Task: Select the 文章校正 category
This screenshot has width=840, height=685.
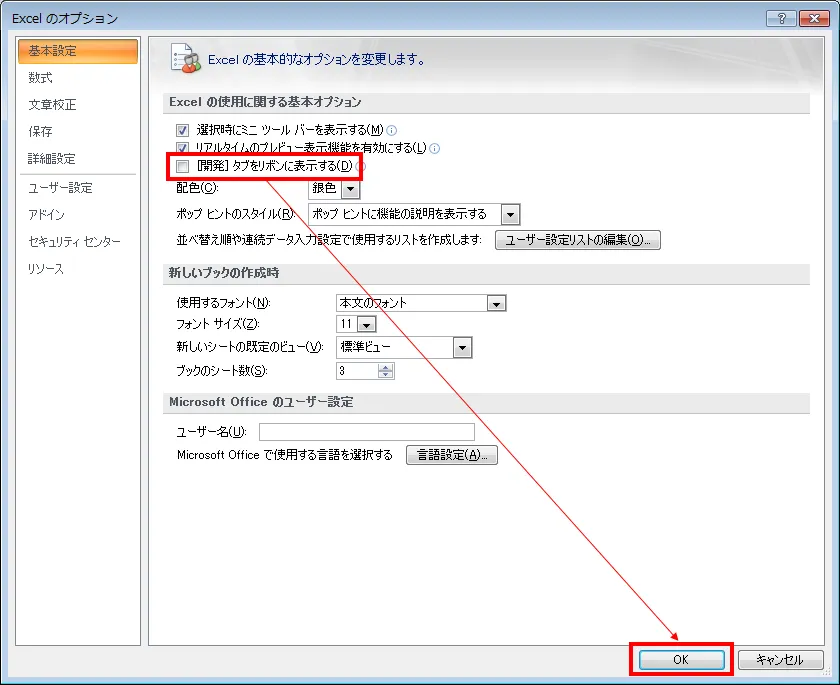Action: click(78, 104)
